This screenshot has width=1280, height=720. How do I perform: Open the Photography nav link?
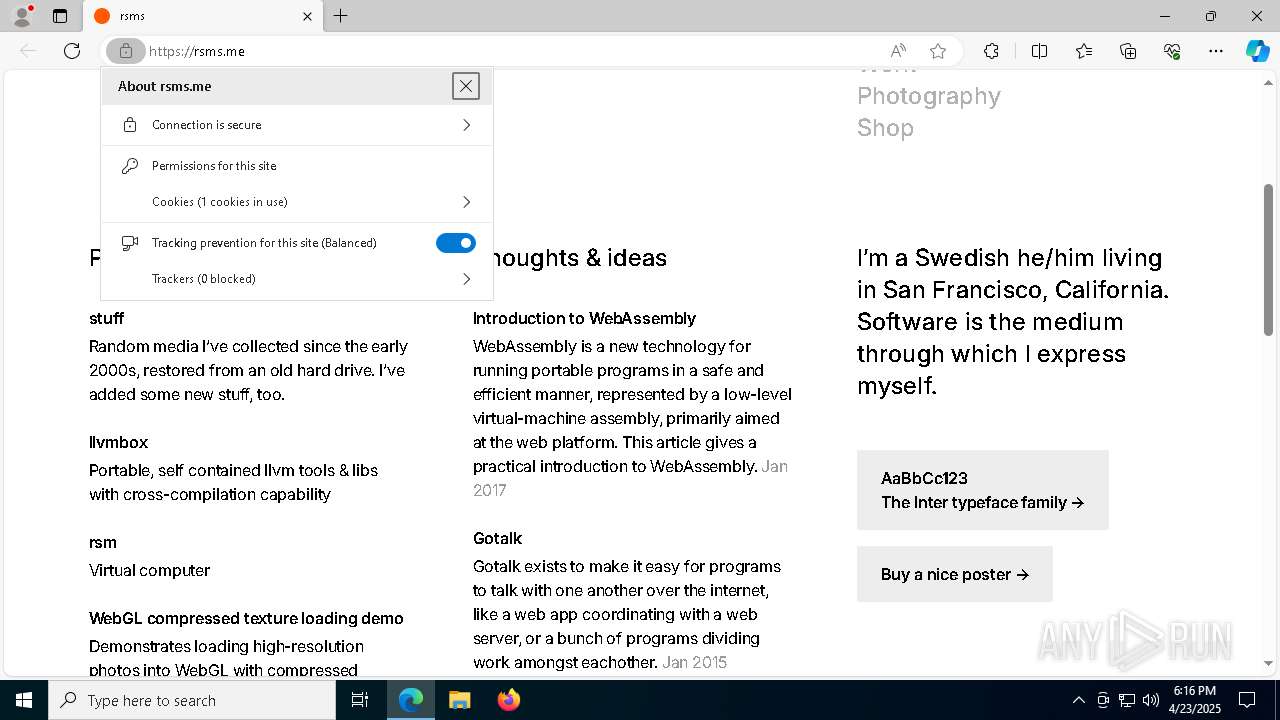point(929,96)
